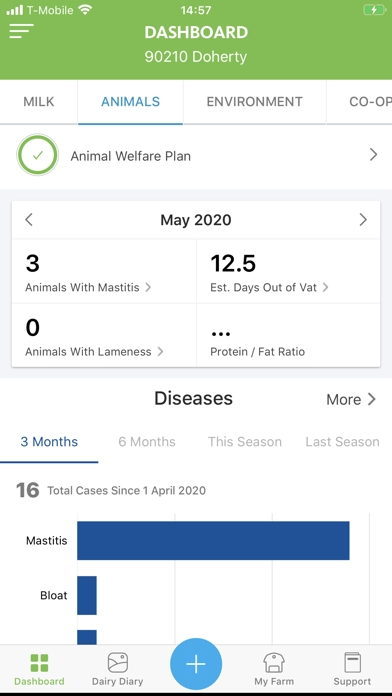
Task: Select the 6 Months period
Action: (x=147, y=442)
